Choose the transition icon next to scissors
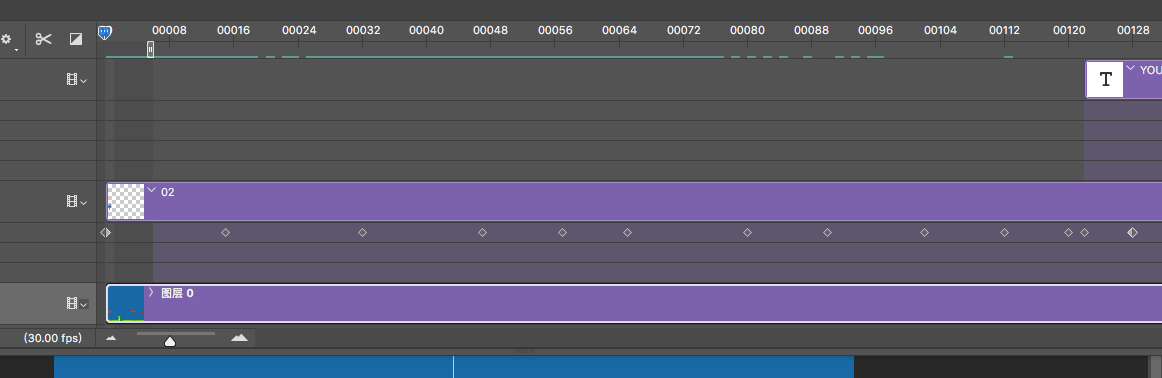1162x378 pixels. 76,39
